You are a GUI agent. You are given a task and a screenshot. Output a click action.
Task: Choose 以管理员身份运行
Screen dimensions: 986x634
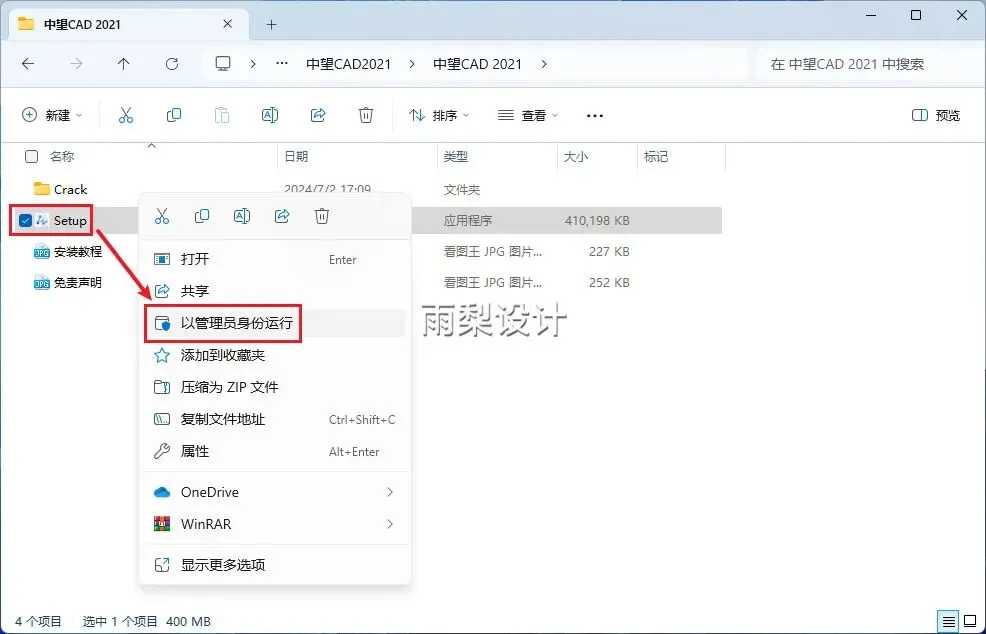275,323
